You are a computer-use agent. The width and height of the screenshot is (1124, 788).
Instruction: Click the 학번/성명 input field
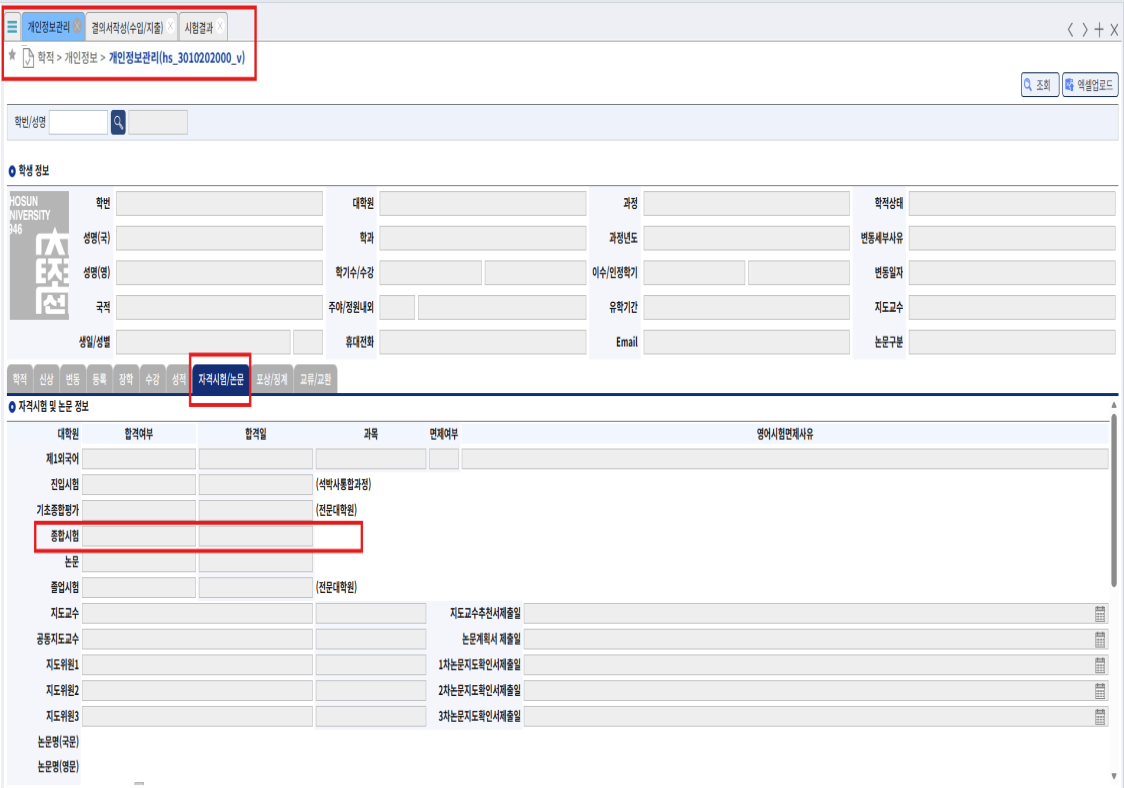click(78, 123)
